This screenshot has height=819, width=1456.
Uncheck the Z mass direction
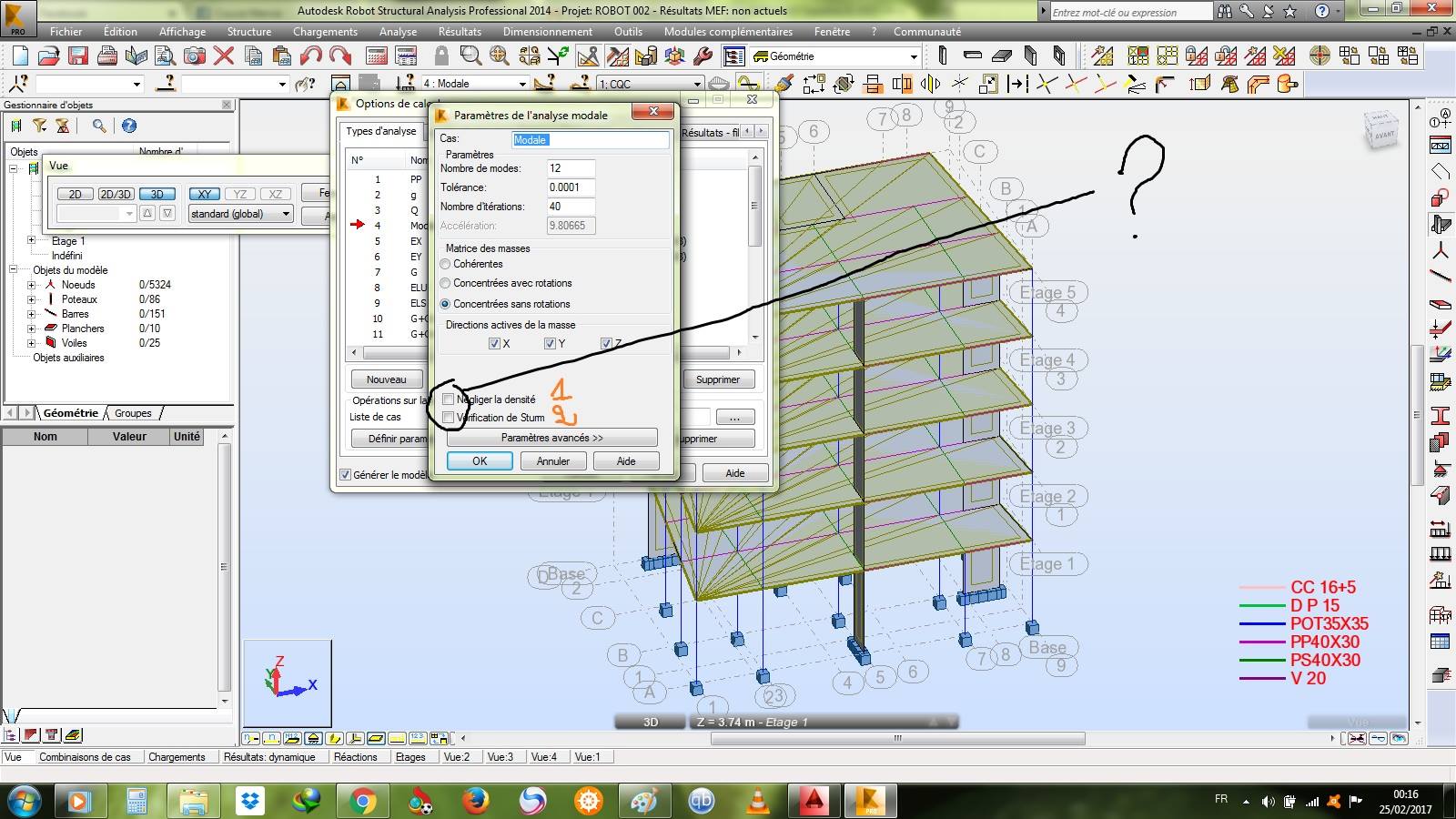606,343
